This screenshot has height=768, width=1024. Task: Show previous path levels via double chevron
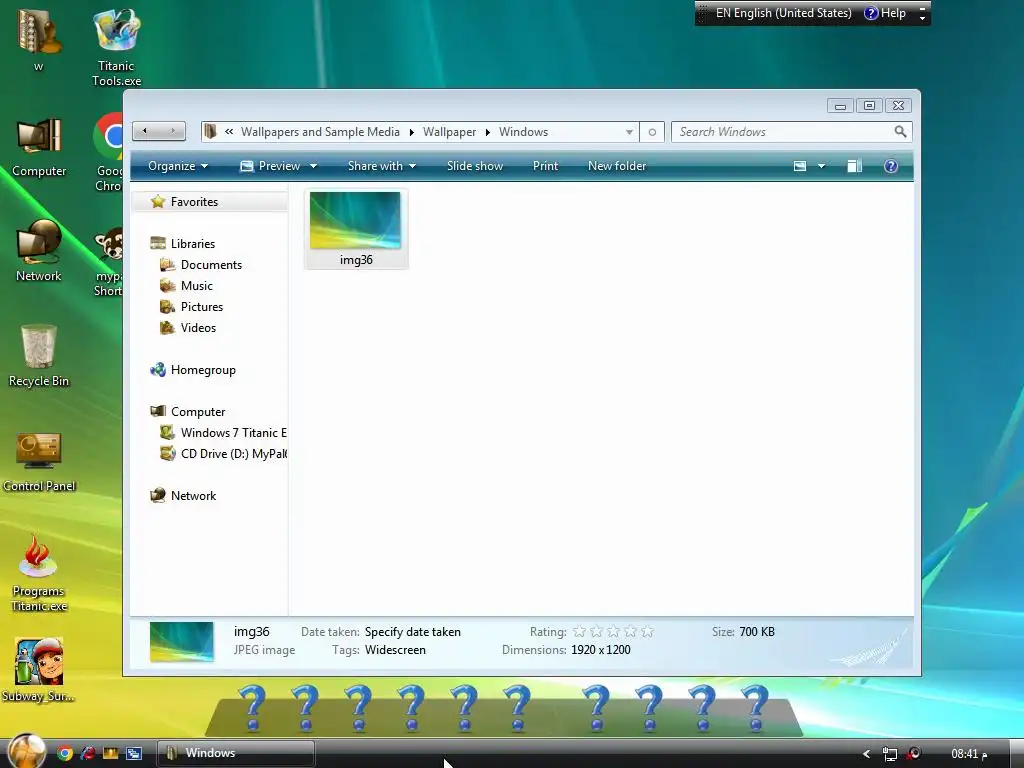click(229, 131)
